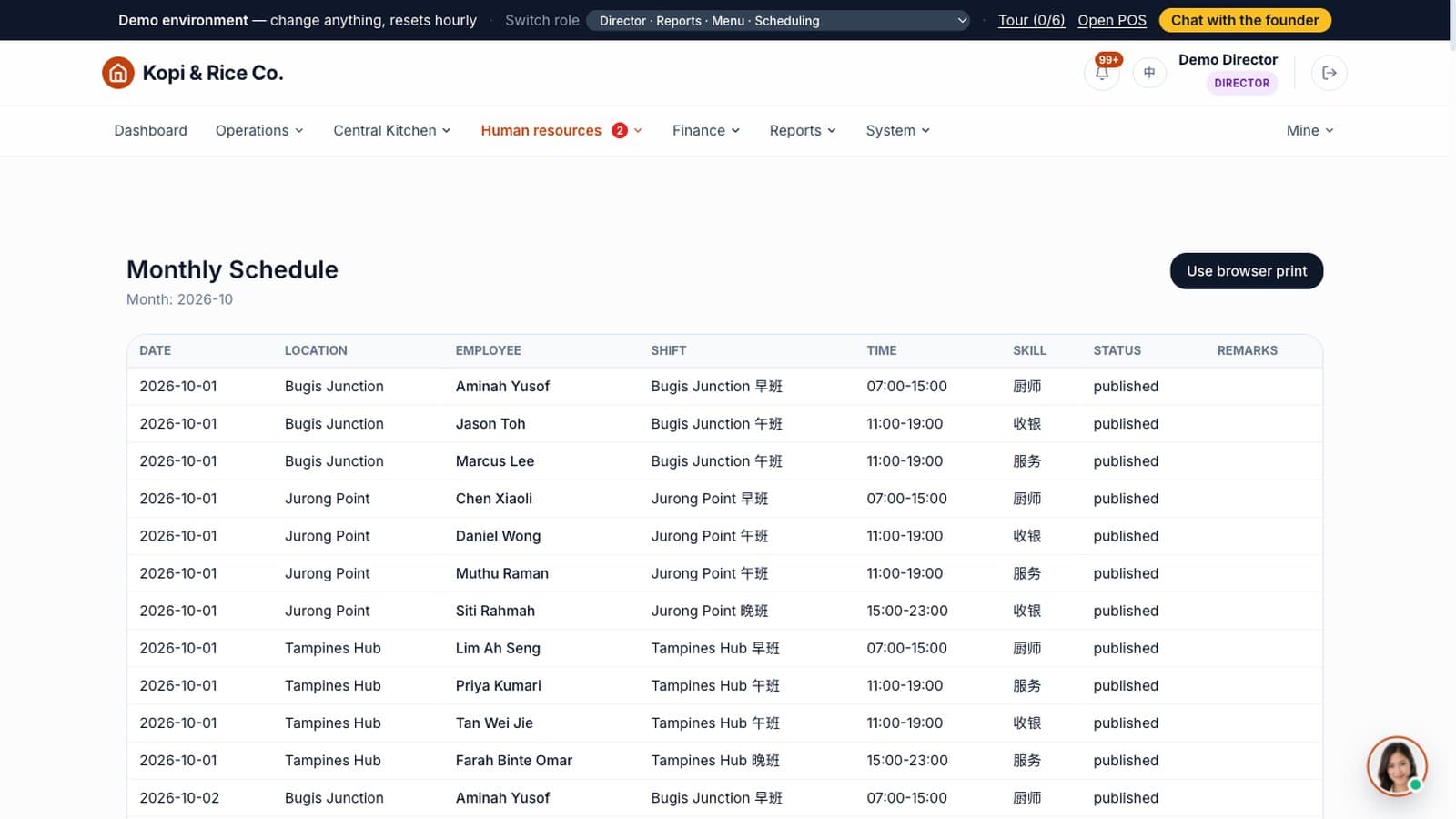Open the notifications bell
1456x819 pixels.
tap(1102, 73)
